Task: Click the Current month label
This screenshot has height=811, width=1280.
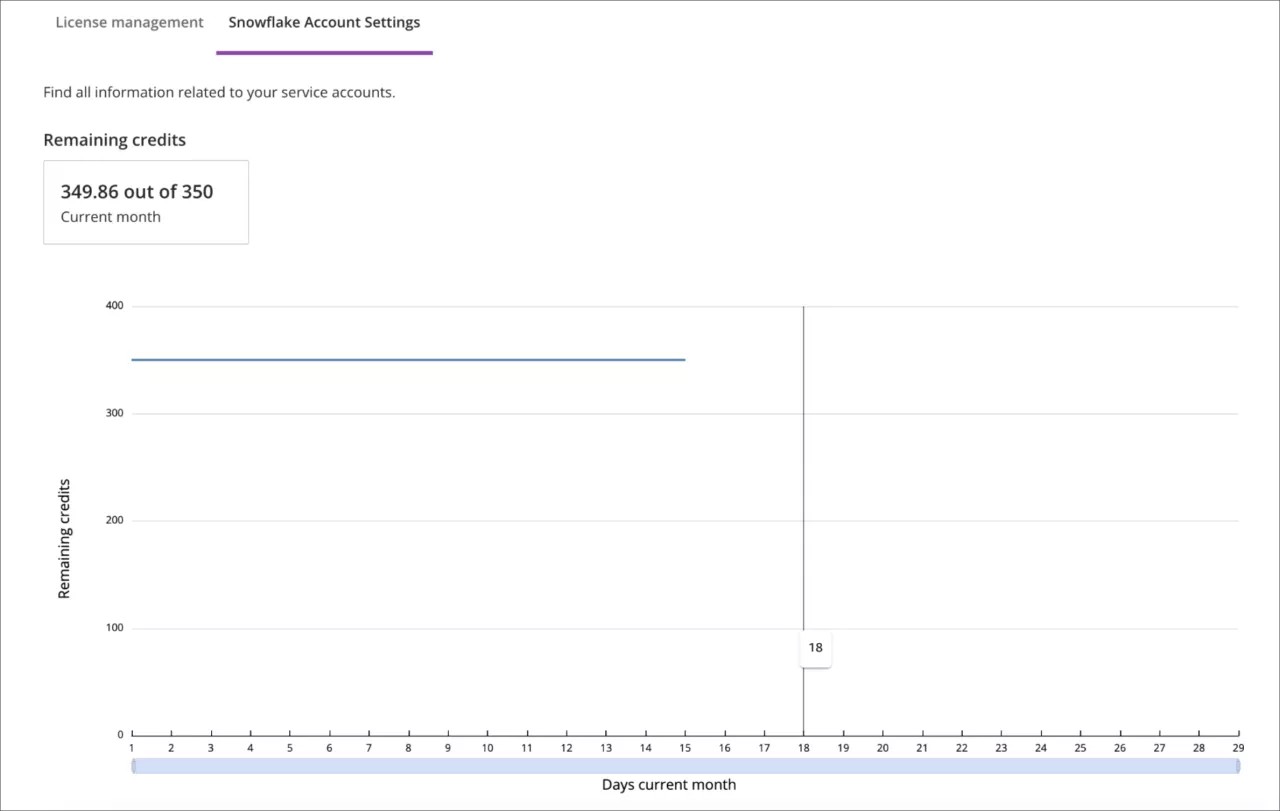Action: pyautogui.click(x=110, y=216)
